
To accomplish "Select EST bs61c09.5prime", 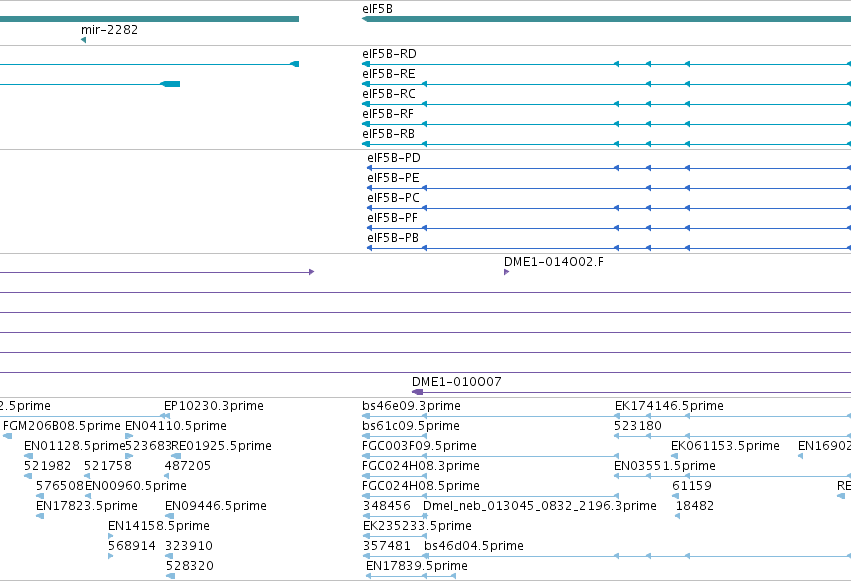I will click(x=411, y=426).
